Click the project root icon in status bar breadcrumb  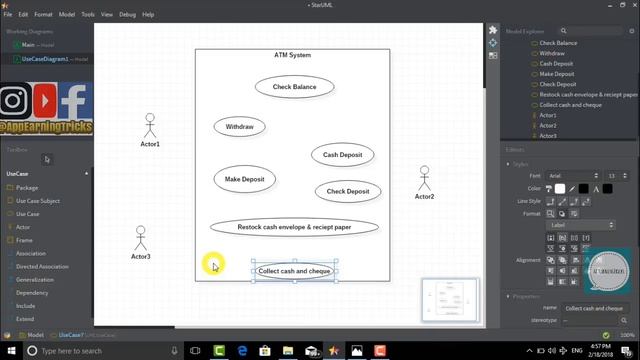(7, 335)
